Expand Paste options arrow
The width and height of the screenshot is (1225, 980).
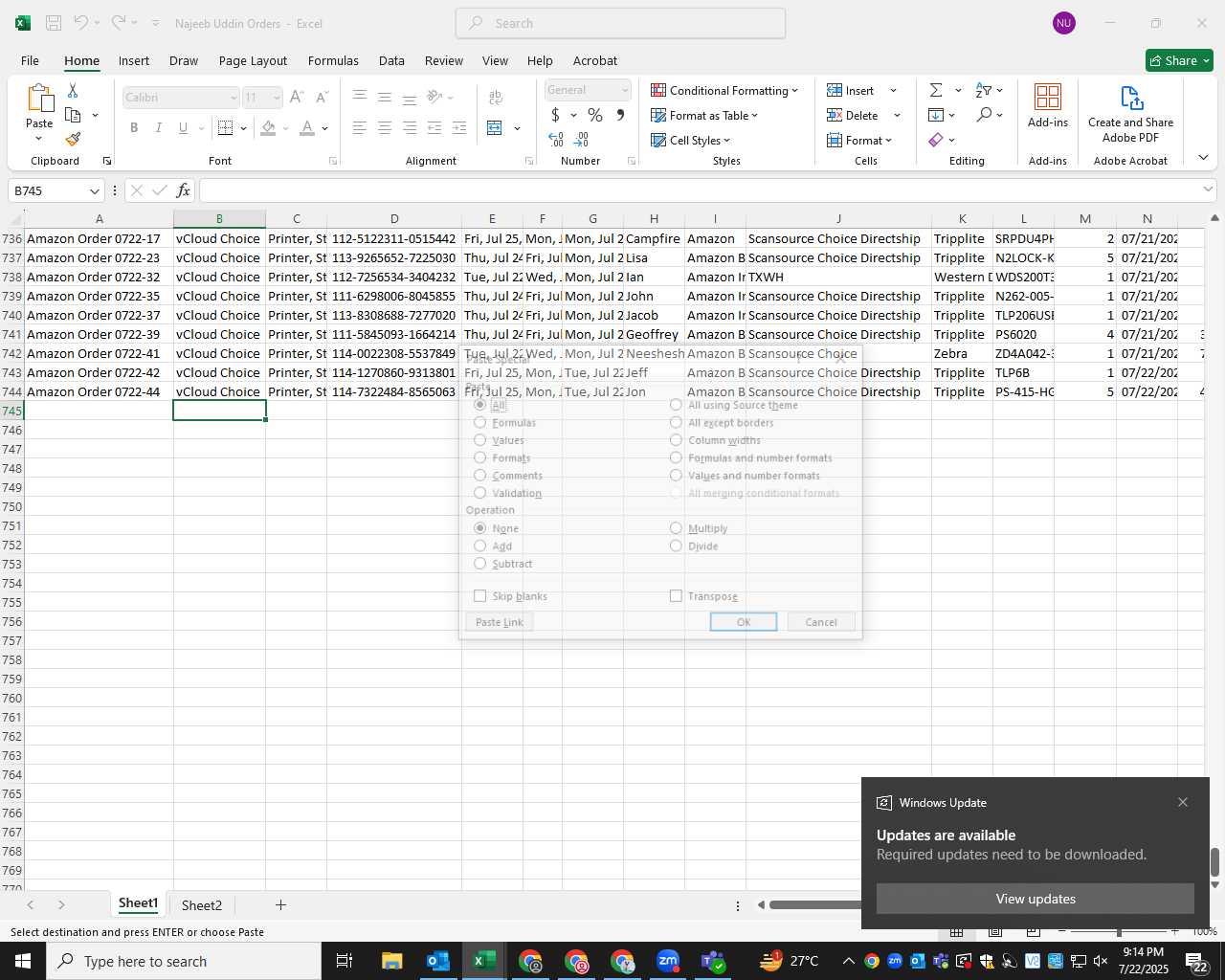coord(39,140)
